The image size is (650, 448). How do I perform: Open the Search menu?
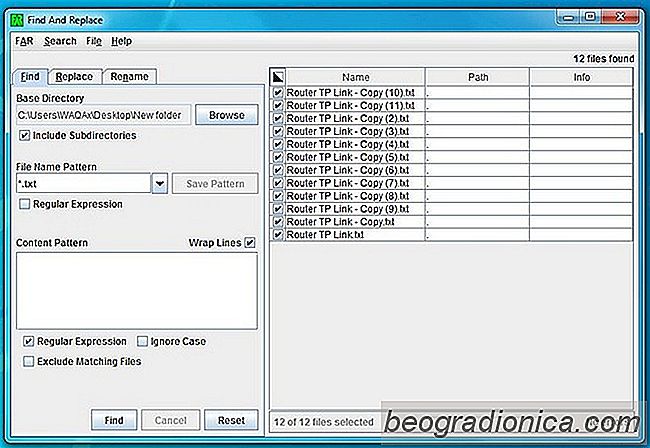(60, 41)
